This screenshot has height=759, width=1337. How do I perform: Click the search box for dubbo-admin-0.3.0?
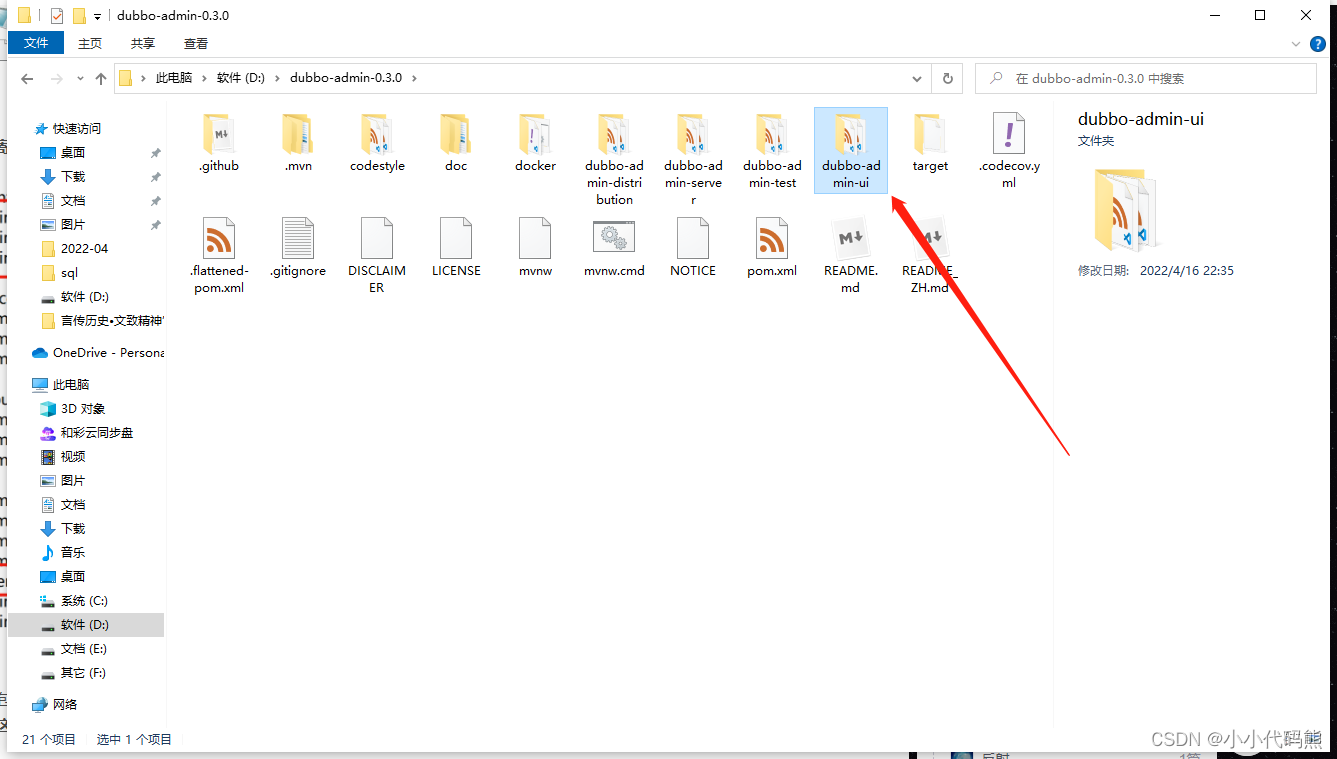coord(1146,78)
